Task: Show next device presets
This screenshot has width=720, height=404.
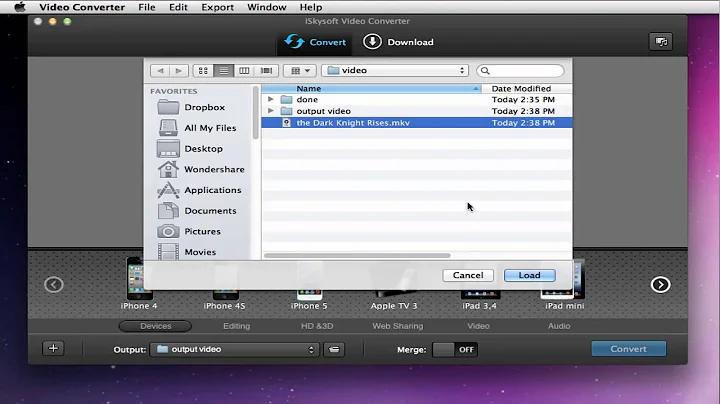Action: pos(660,285)
